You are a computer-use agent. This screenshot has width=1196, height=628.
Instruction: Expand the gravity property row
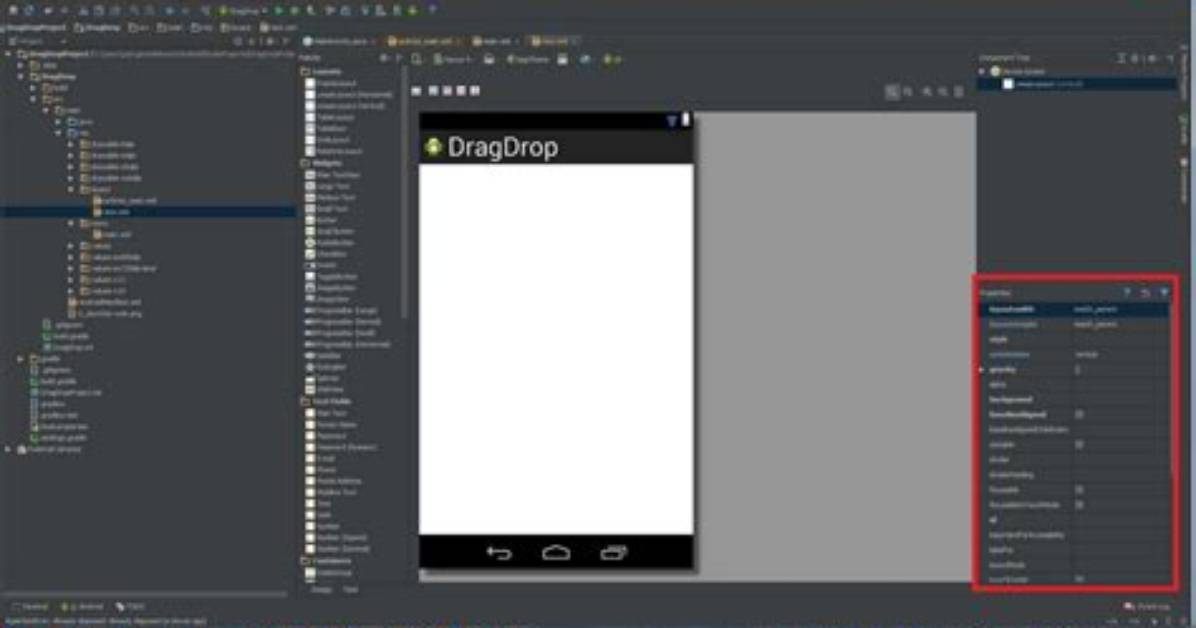coord(982,369)
